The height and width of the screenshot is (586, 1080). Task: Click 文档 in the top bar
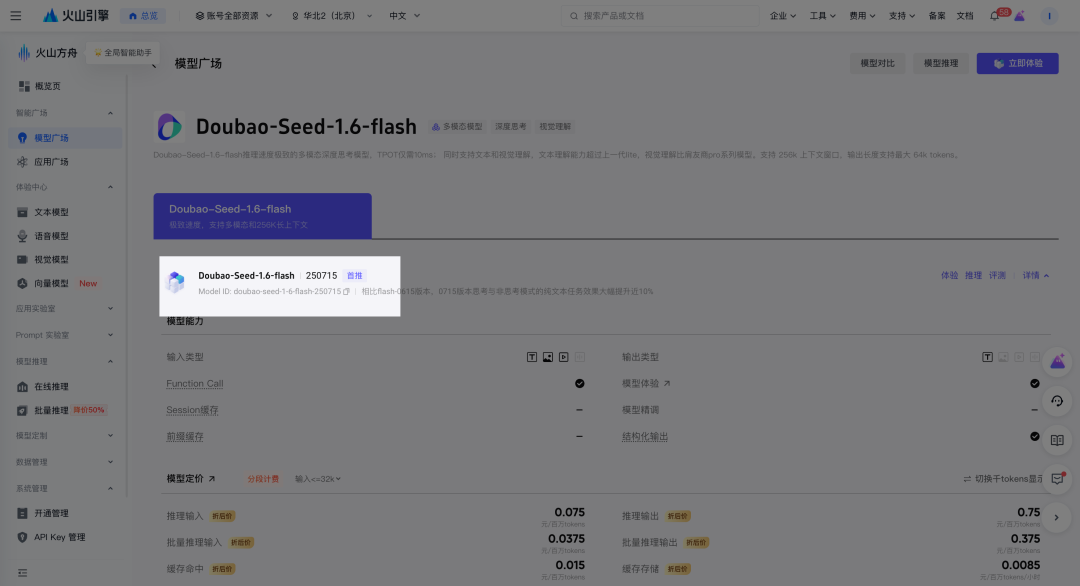pos(965,16)
